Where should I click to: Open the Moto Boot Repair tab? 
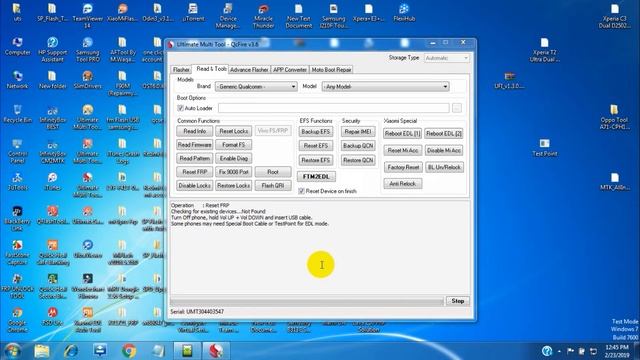331,70
